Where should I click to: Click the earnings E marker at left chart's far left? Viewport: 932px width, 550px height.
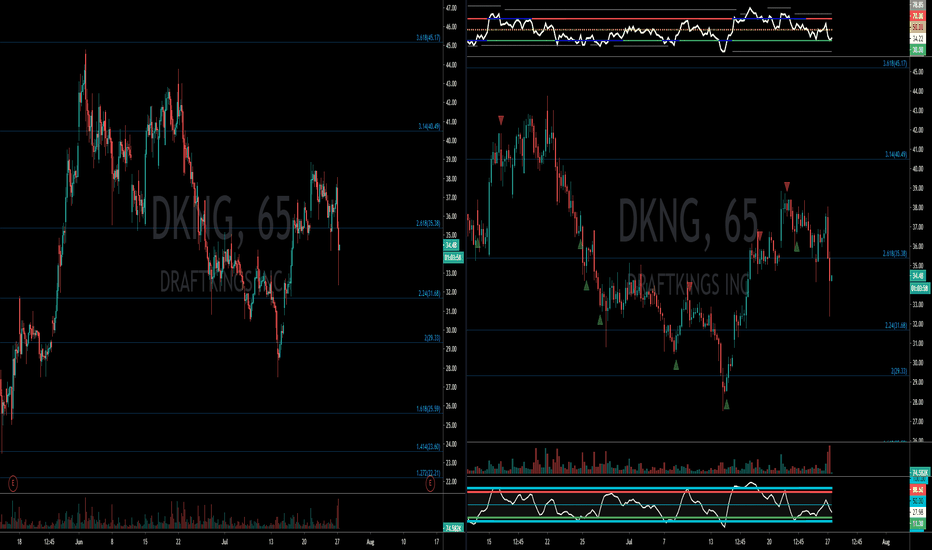click(x=12, y=484)
